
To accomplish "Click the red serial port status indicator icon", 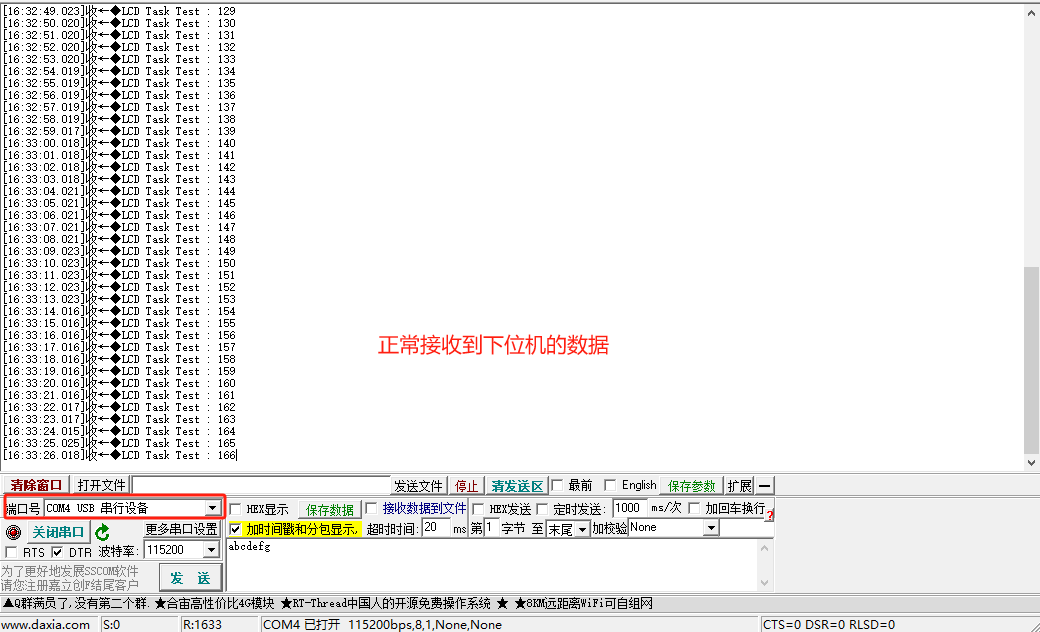I will pyautogui.click(x=13, y=532).
